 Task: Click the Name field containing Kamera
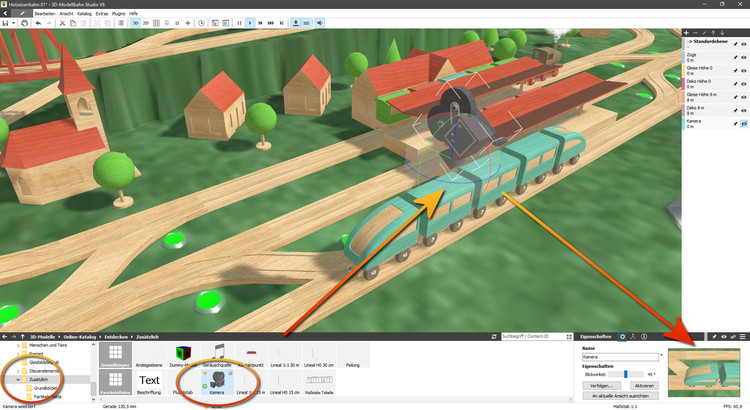[620, 357]
